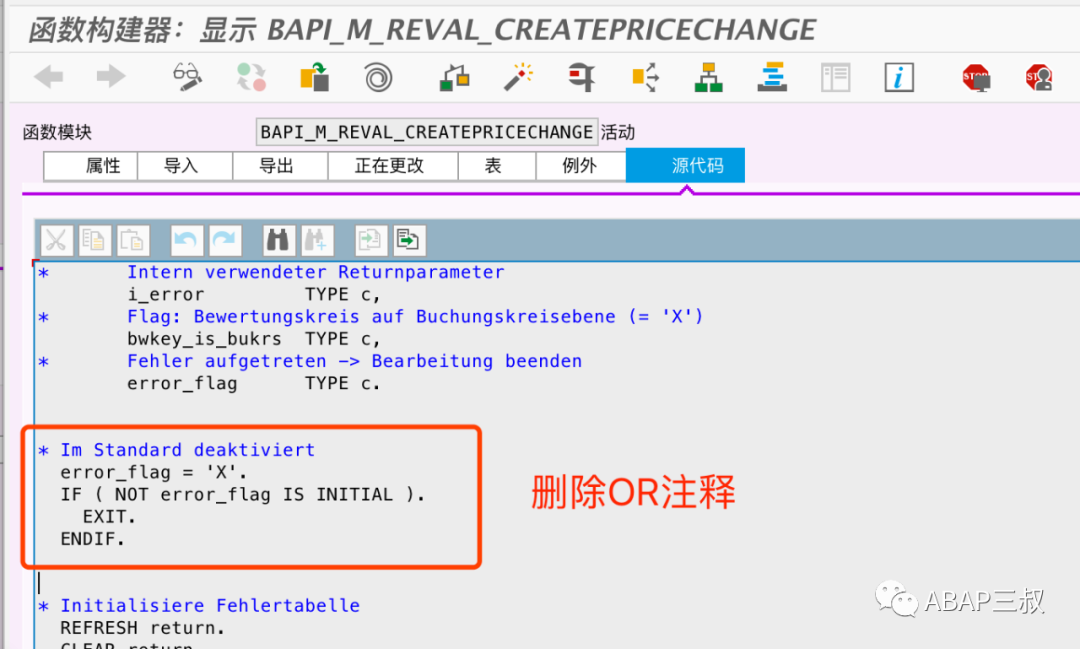Click the navigation window stack icon

tap(772, 76)
